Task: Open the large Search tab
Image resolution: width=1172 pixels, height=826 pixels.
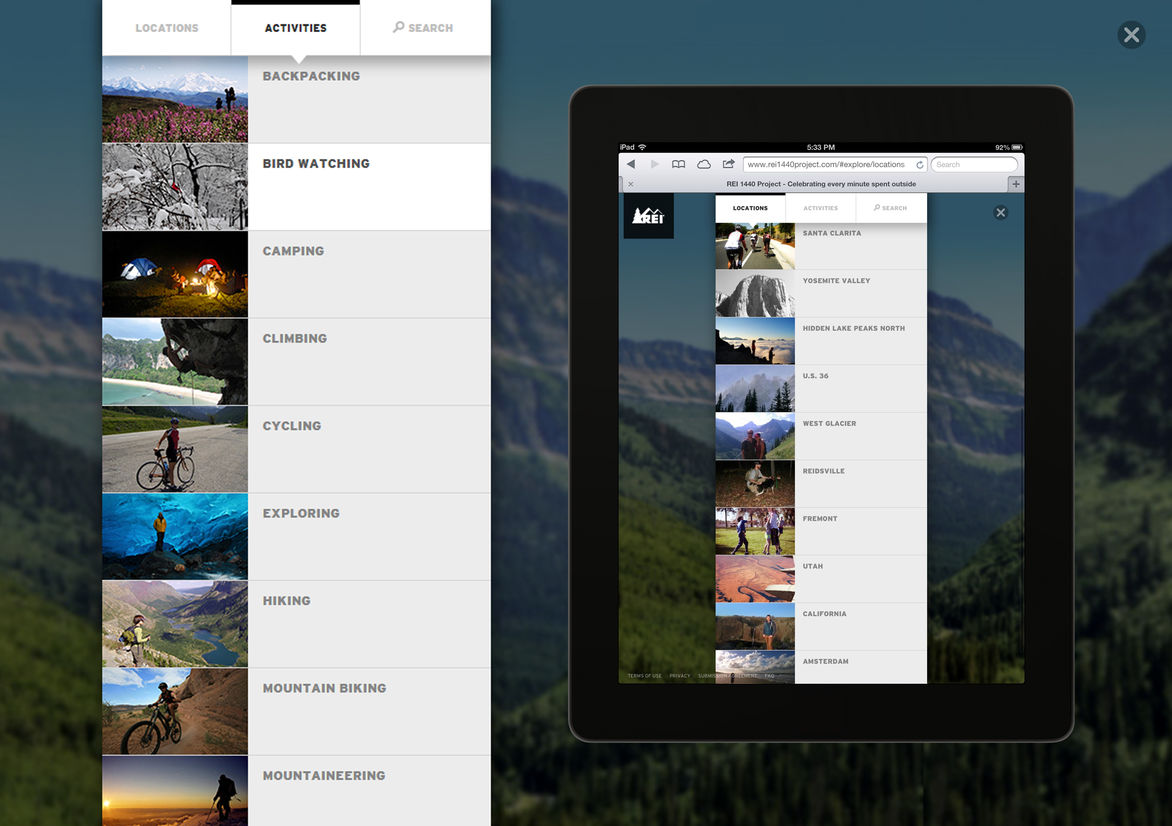Action: coord(424,28)
